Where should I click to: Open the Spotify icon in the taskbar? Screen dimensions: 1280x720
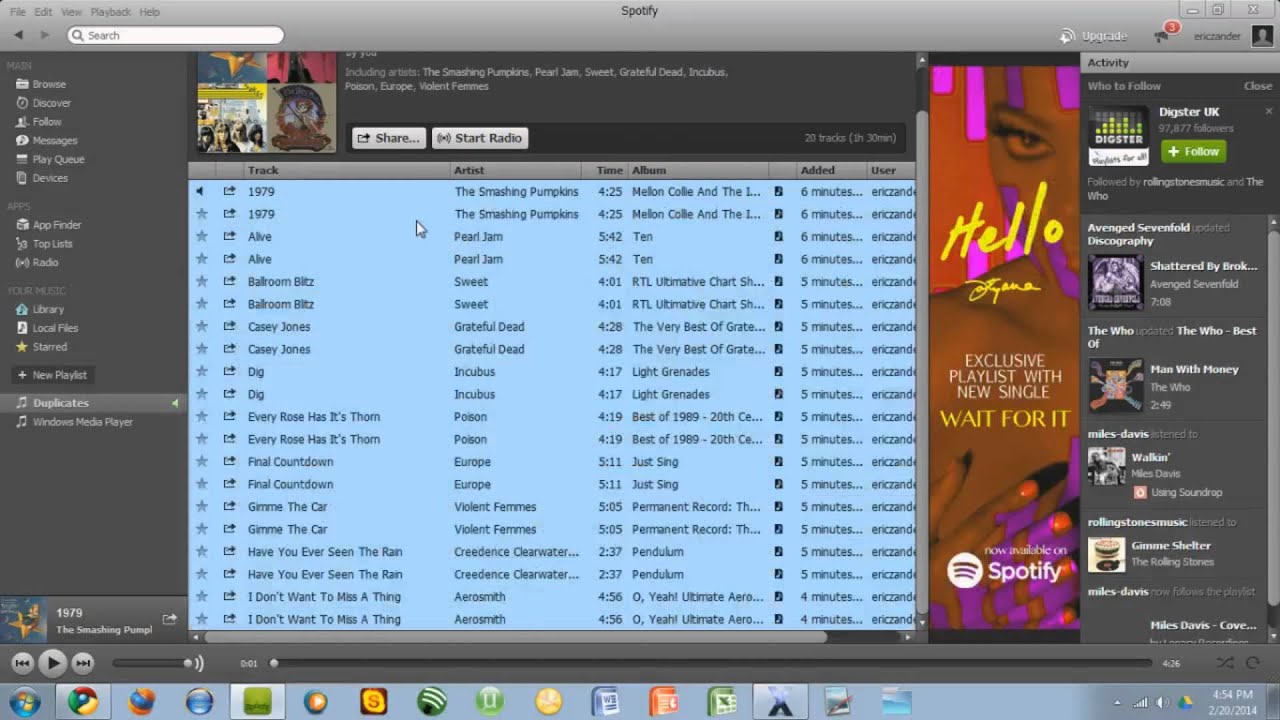click(432, 701)
